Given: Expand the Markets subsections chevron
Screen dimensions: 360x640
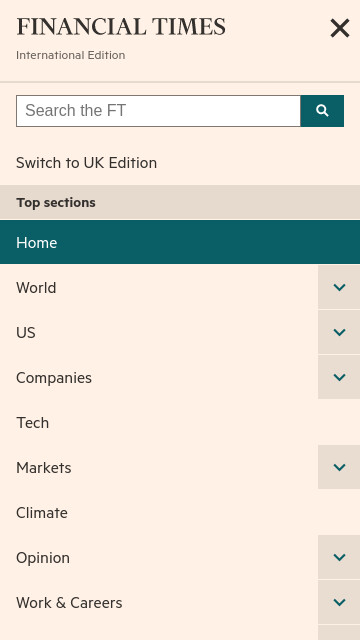Looking at the screenshot, I should pyautogui.click(x=339, y=467).
